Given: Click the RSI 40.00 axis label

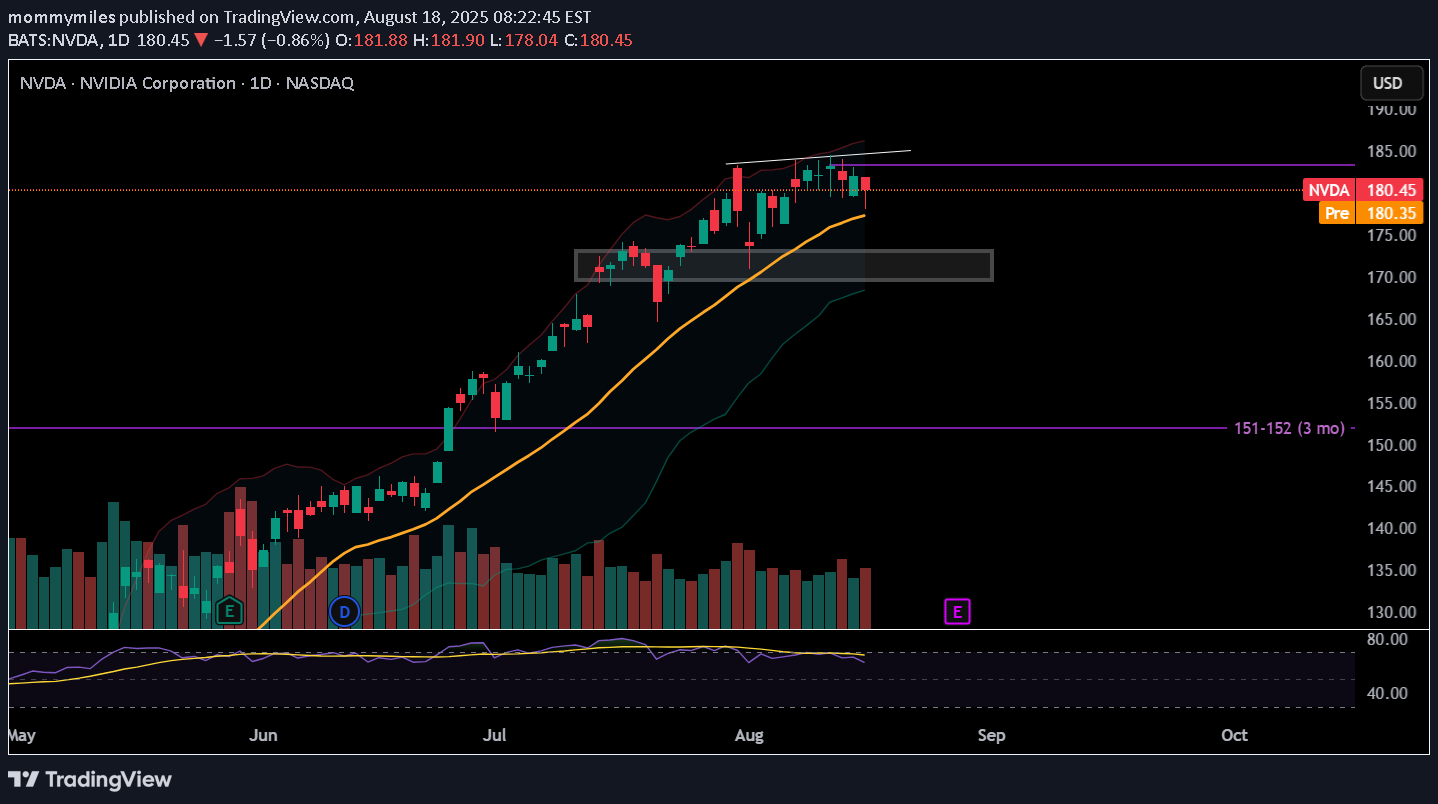Looking at the screenshot, I should click(1387, 693).
